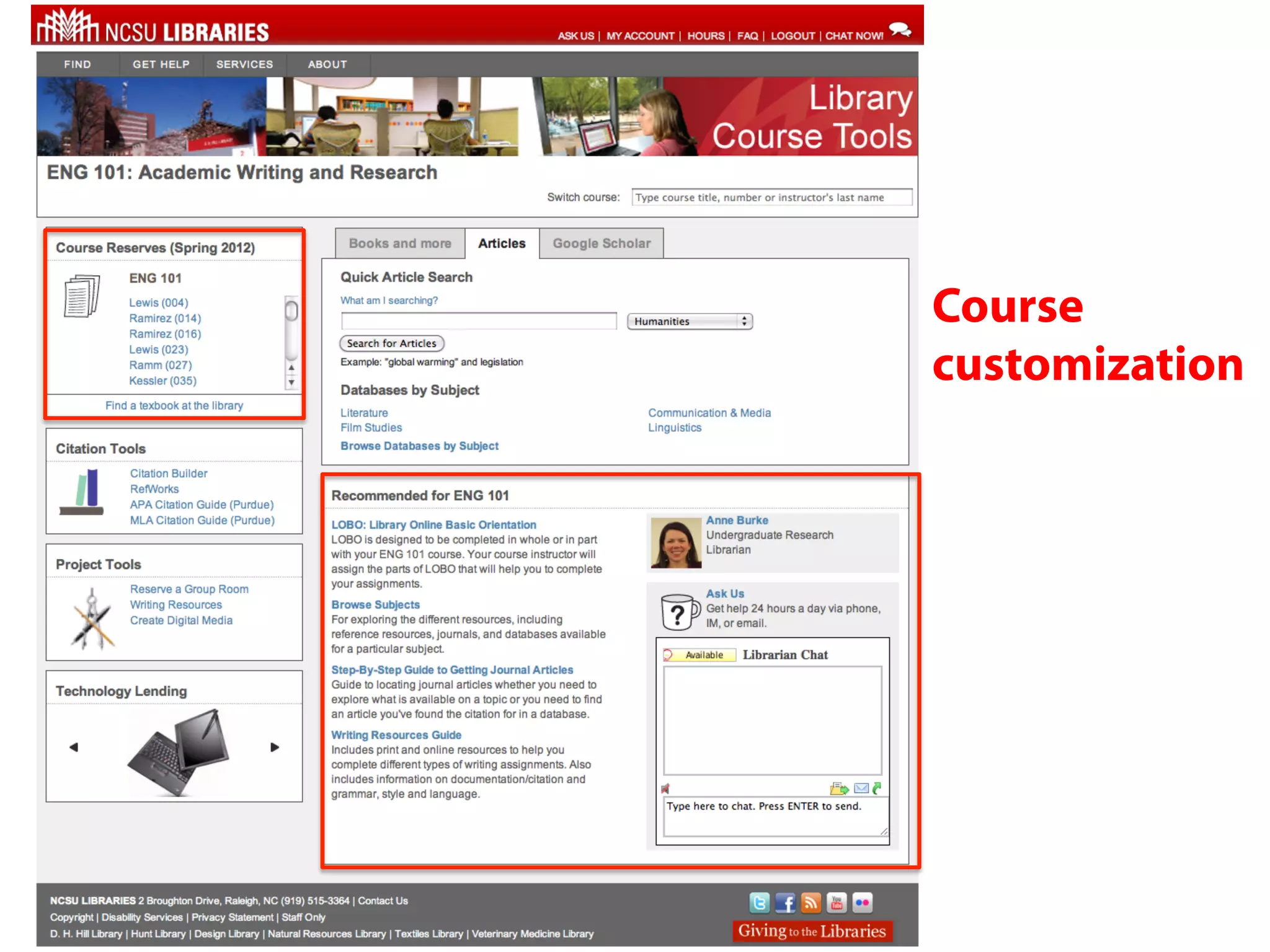Viewport: 1270px width, 952px height.
Task: Click Browse Databases by Subject
Action: click(419, 446)
